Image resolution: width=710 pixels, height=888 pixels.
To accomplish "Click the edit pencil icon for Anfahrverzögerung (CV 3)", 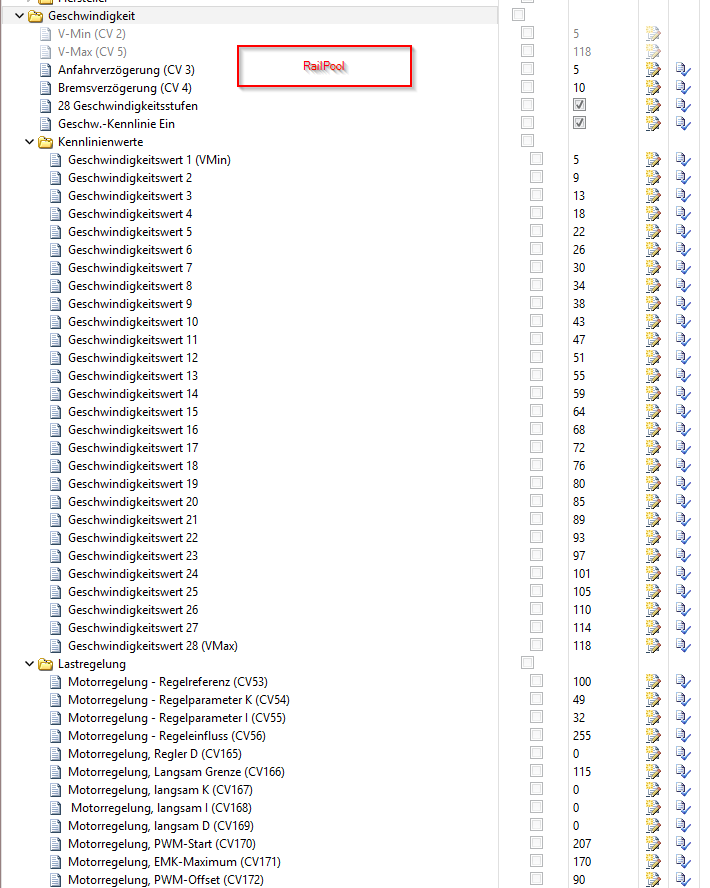I will (653, 69).
